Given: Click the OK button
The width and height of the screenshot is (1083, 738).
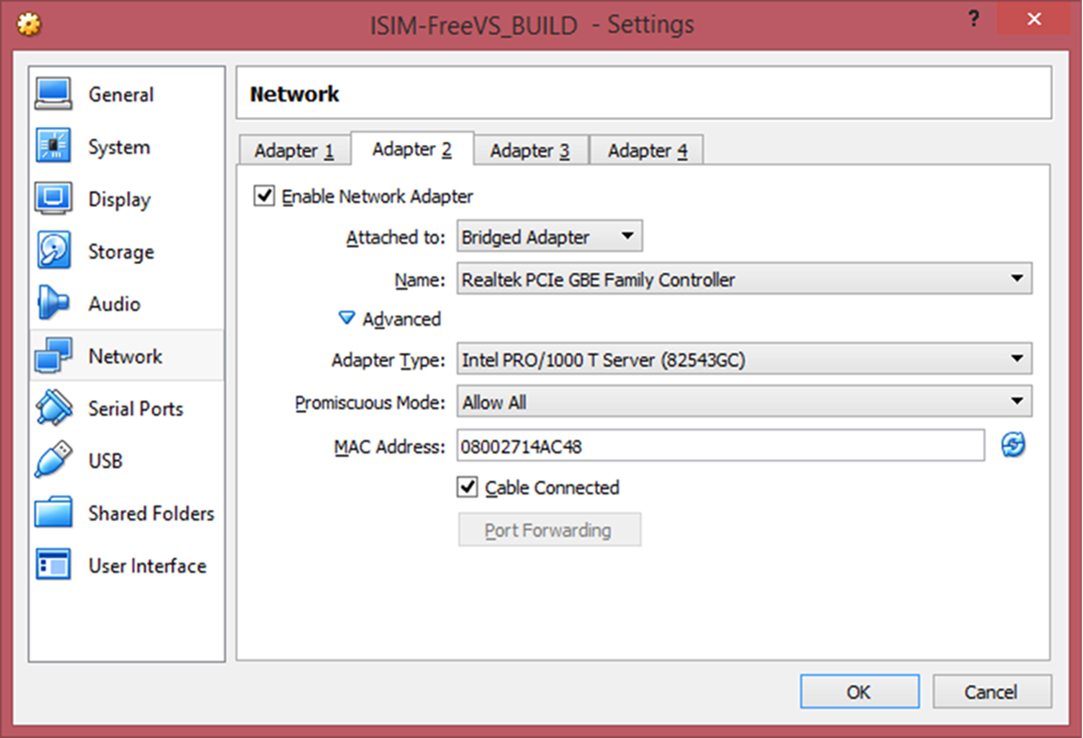Looking at the screenshot, I should click(x=858, y=691).
